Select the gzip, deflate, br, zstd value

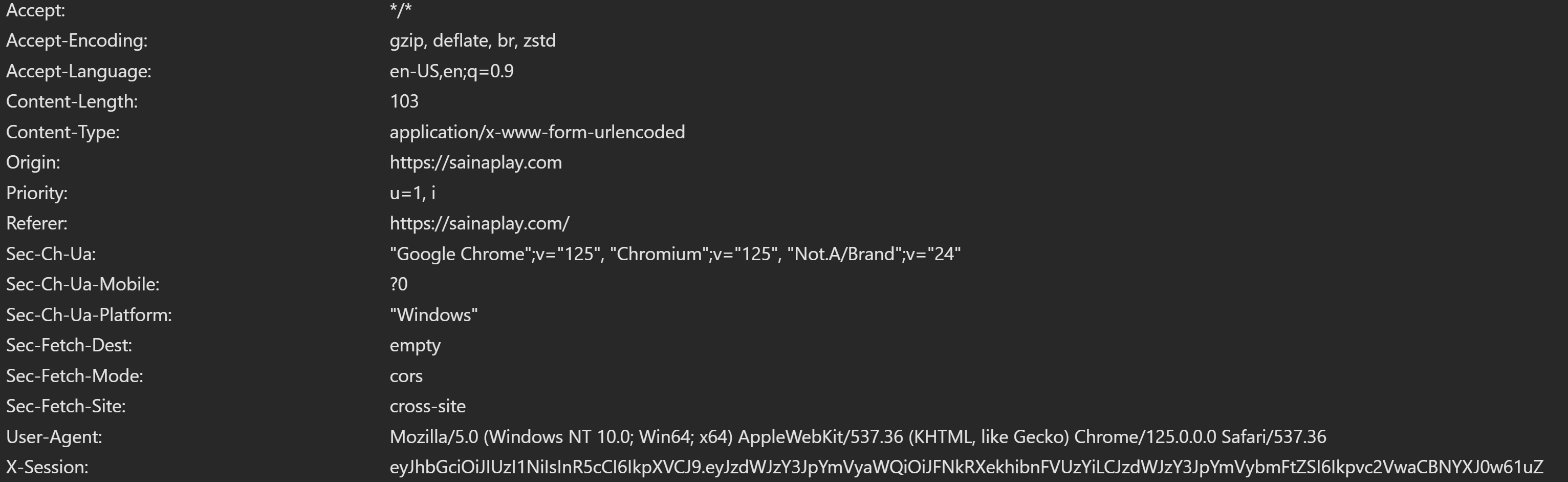[x=472, y=41]
